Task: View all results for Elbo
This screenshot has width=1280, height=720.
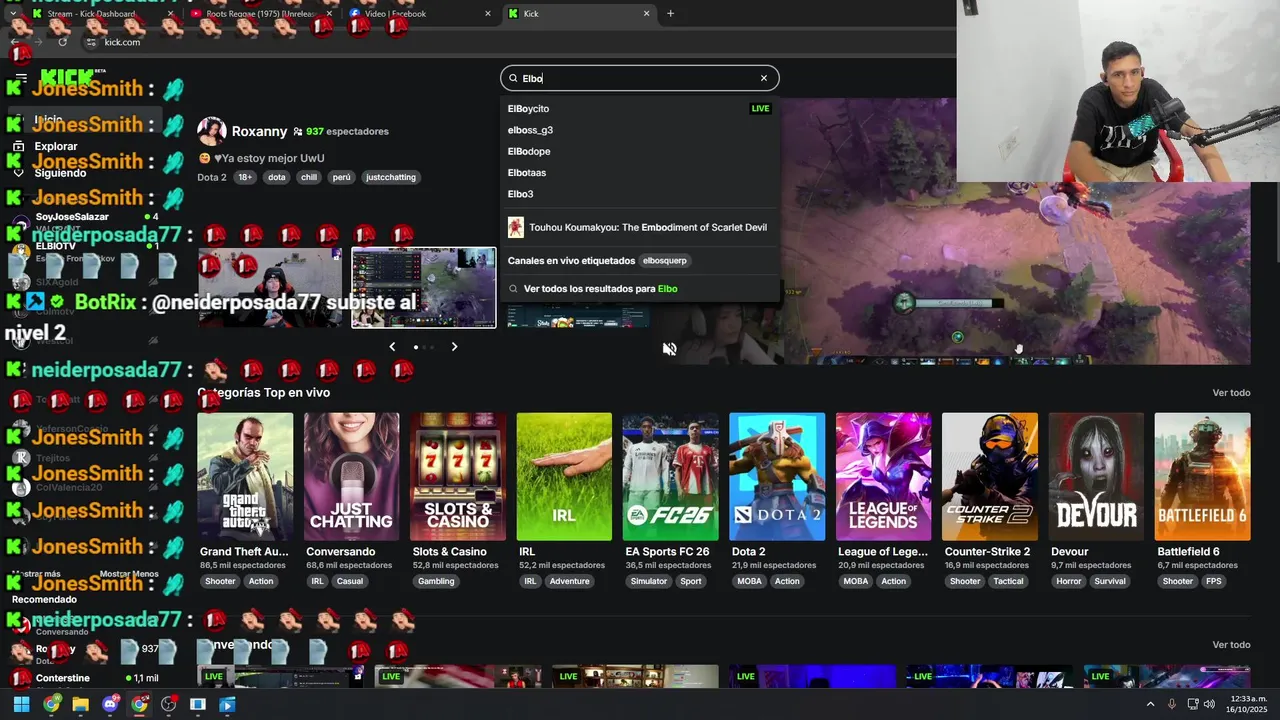Action: tap(640, 288)
